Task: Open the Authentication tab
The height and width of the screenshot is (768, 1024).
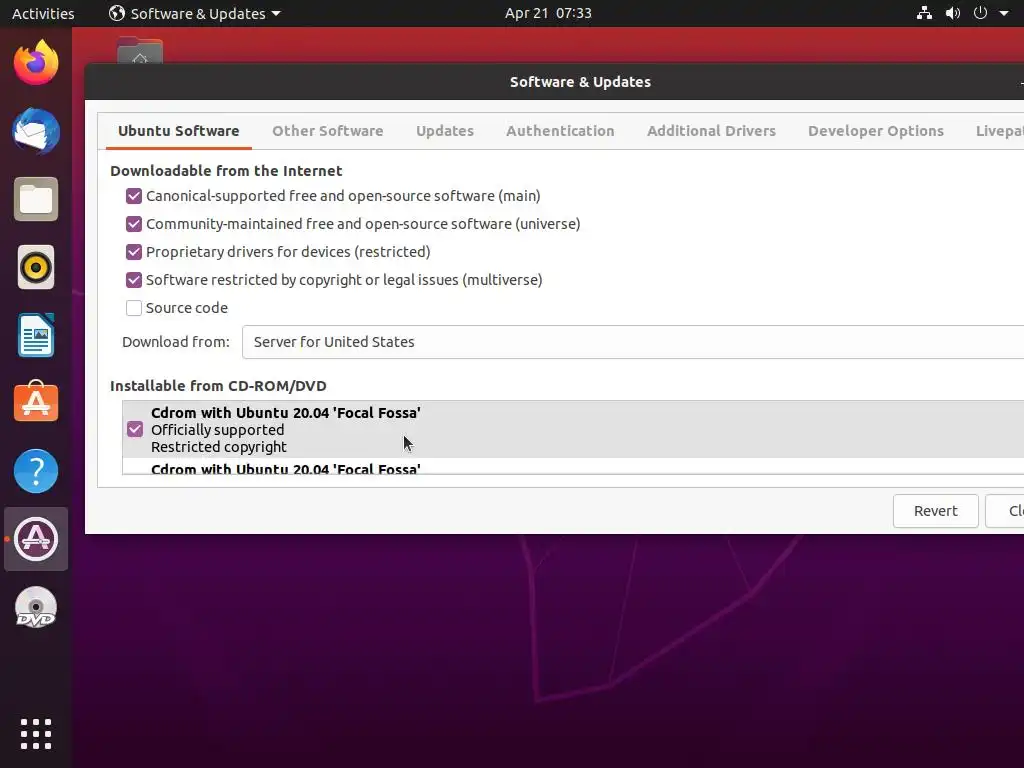Action: (560, 131)
